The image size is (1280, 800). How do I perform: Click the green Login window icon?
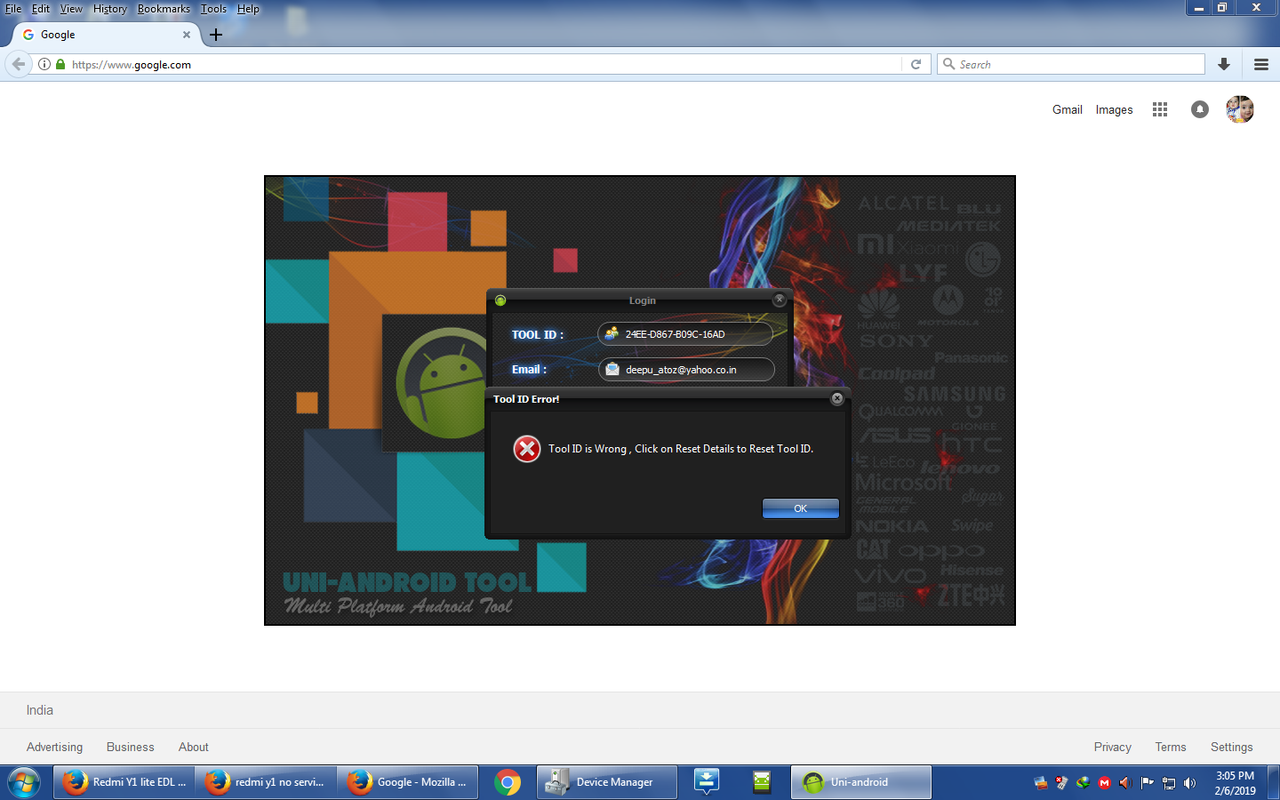[500, 300]
